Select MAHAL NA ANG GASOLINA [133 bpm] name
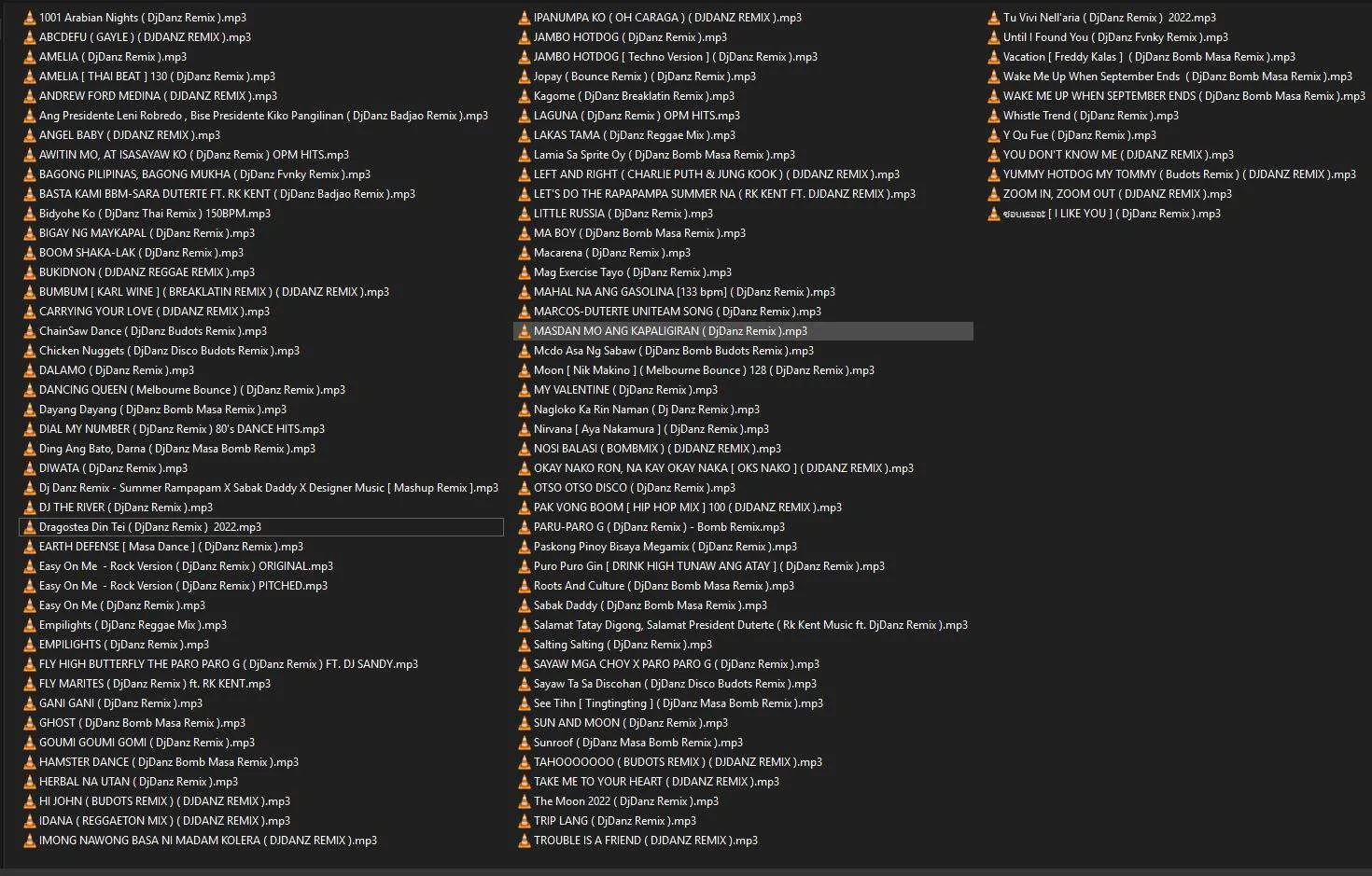This screenshot has width=1372, height=876. tap(684, 292)
